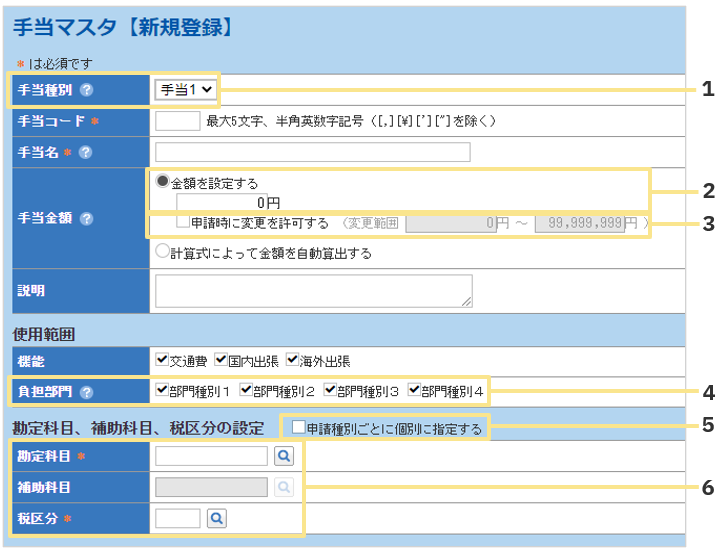722x553 pixels.
Task: Click help icon beside 手当名 label
Action: 86,152
